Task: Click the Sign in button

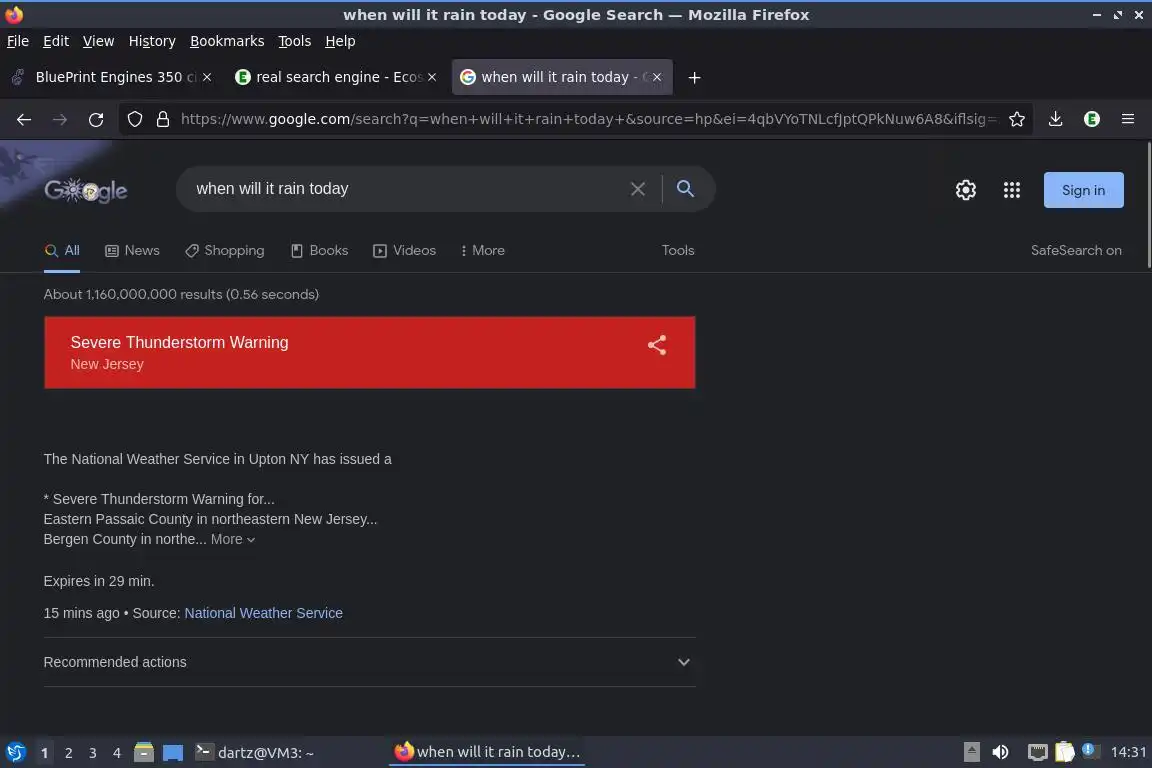Action: (x=1083, y=190)
